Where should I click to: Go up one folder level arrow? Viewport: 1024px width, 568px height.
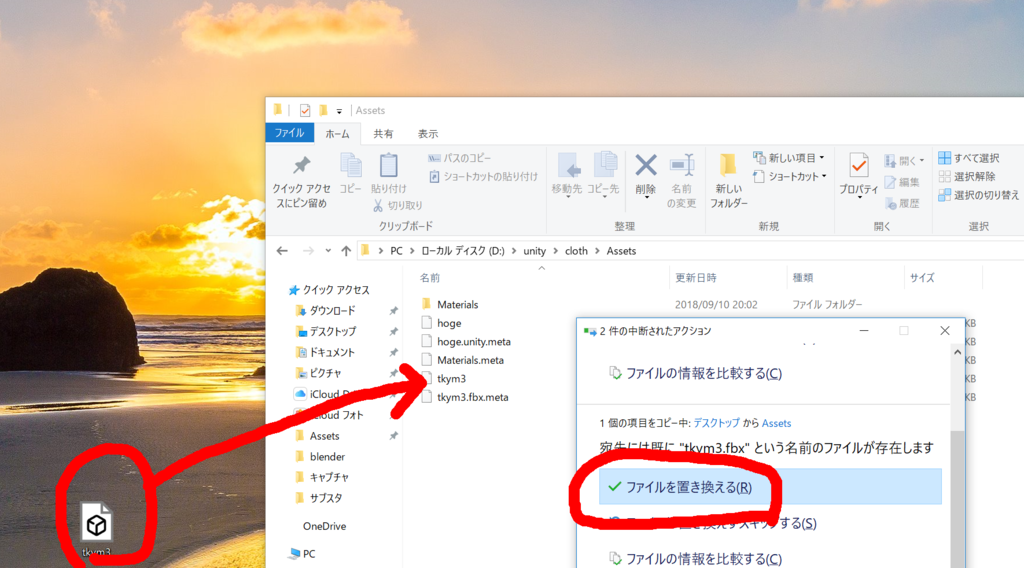[345, 251]
